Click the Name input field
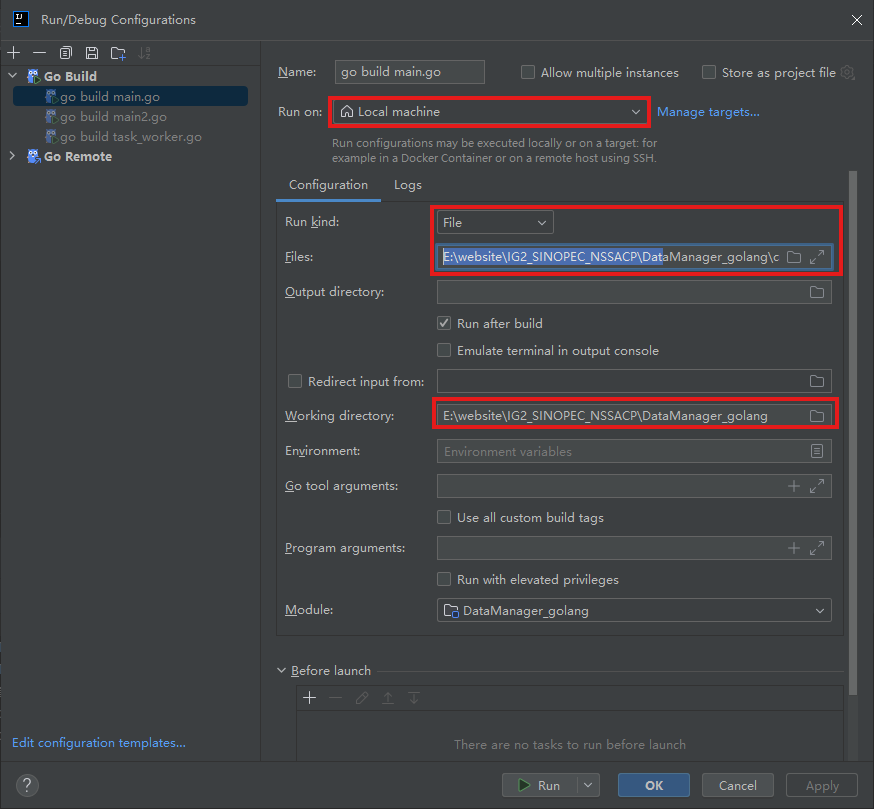The image size is (874, 809). pyautogui.click(x=410, y=72)
